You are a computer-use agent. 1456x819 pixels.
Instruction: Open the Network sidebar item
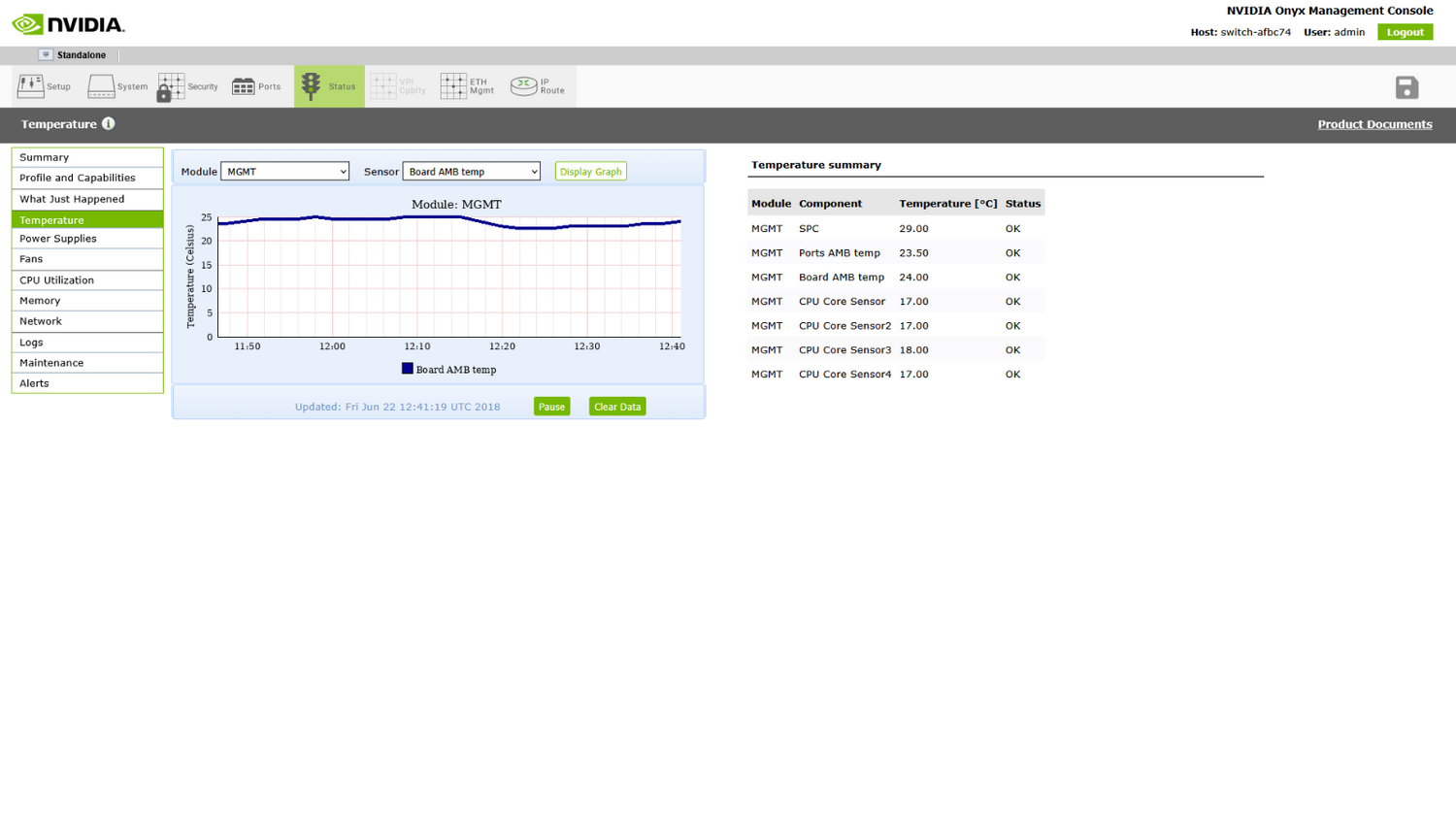87,321
